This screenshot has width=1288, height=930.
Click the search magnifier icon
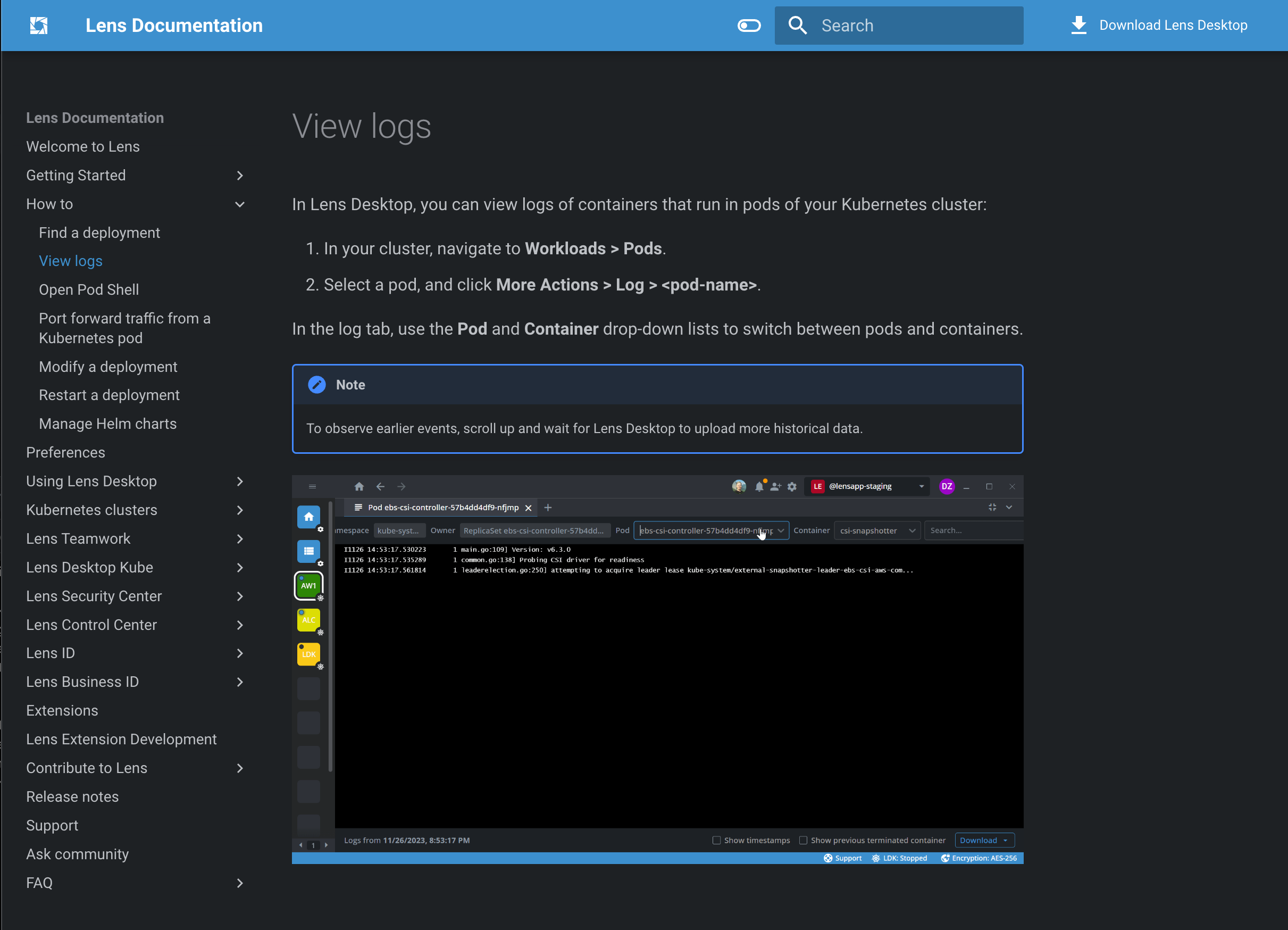[797, 26]
